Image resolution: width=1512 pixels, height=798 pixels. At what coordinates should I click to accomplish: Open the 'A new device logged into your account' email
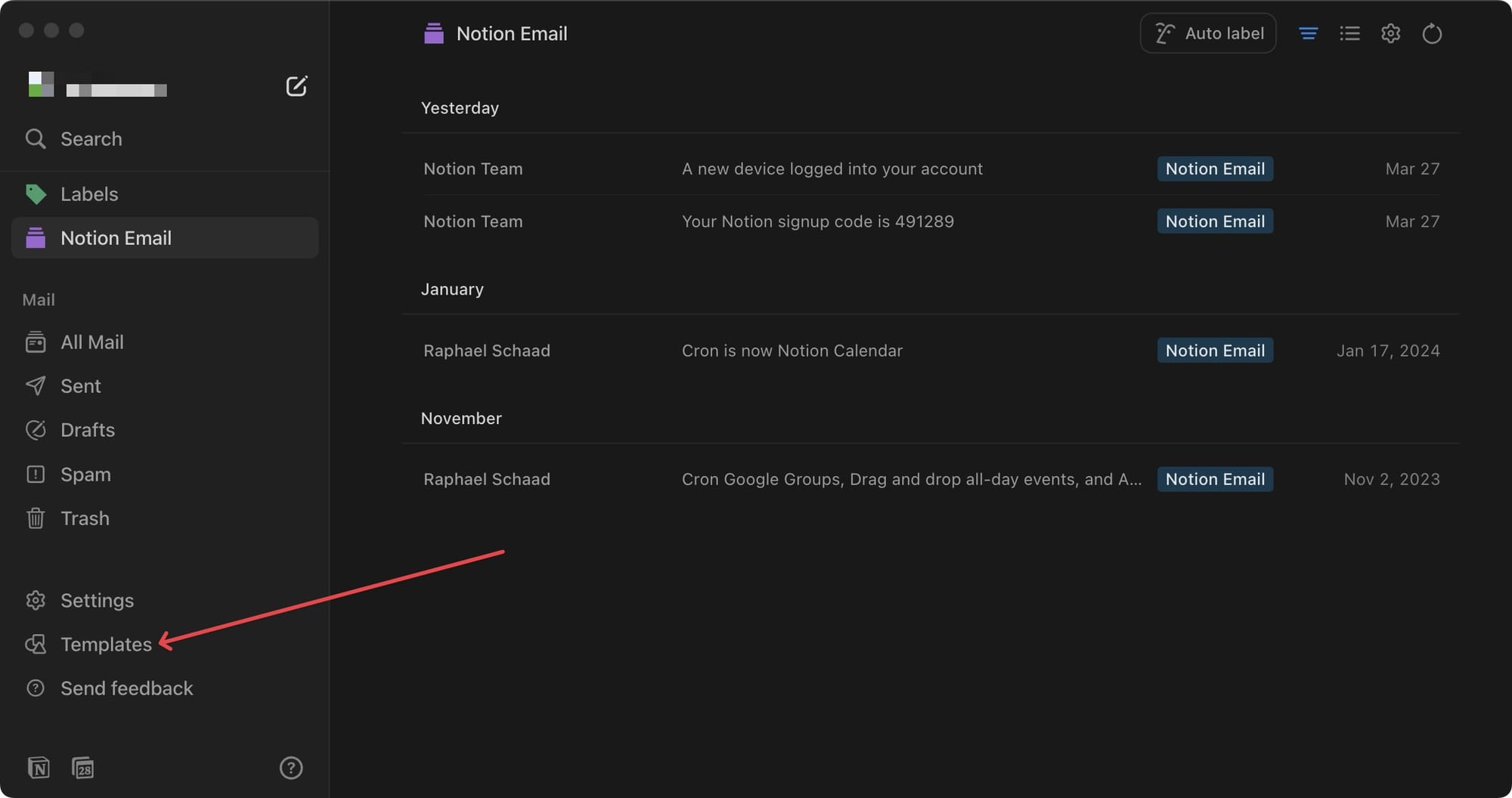930,169
